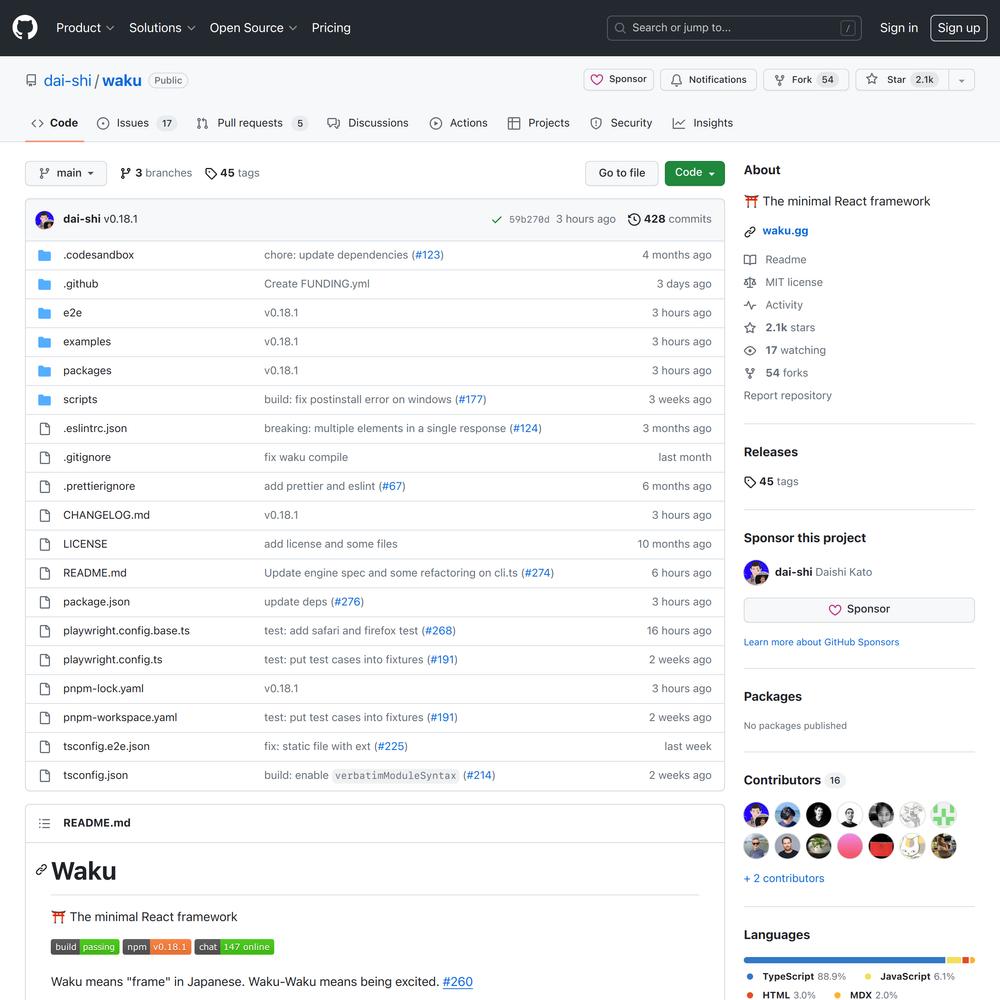The image size is (1000, 1000).
Task: Open the playwright.config.ts file
Action: pyautogui.click(x=112, y=659)
